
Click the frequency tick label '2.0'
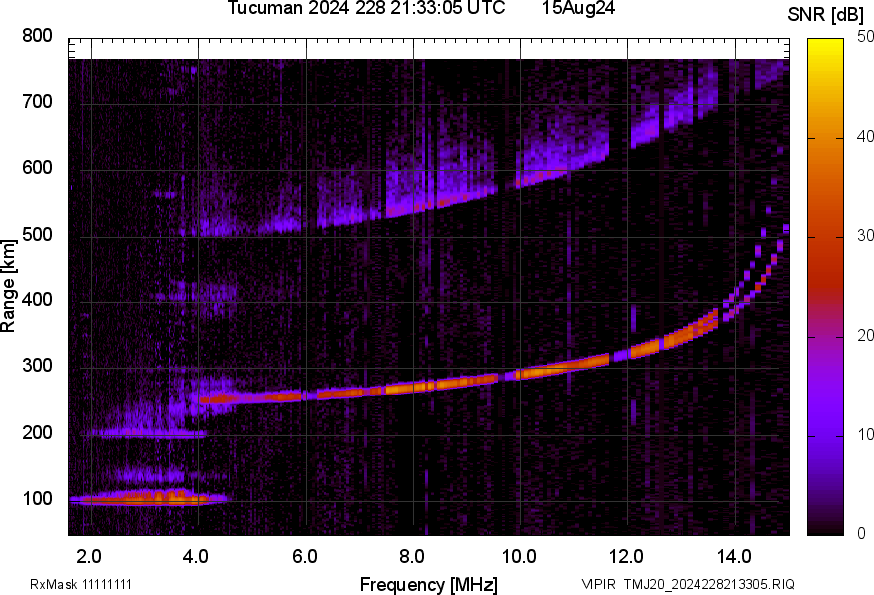[89, 557]
